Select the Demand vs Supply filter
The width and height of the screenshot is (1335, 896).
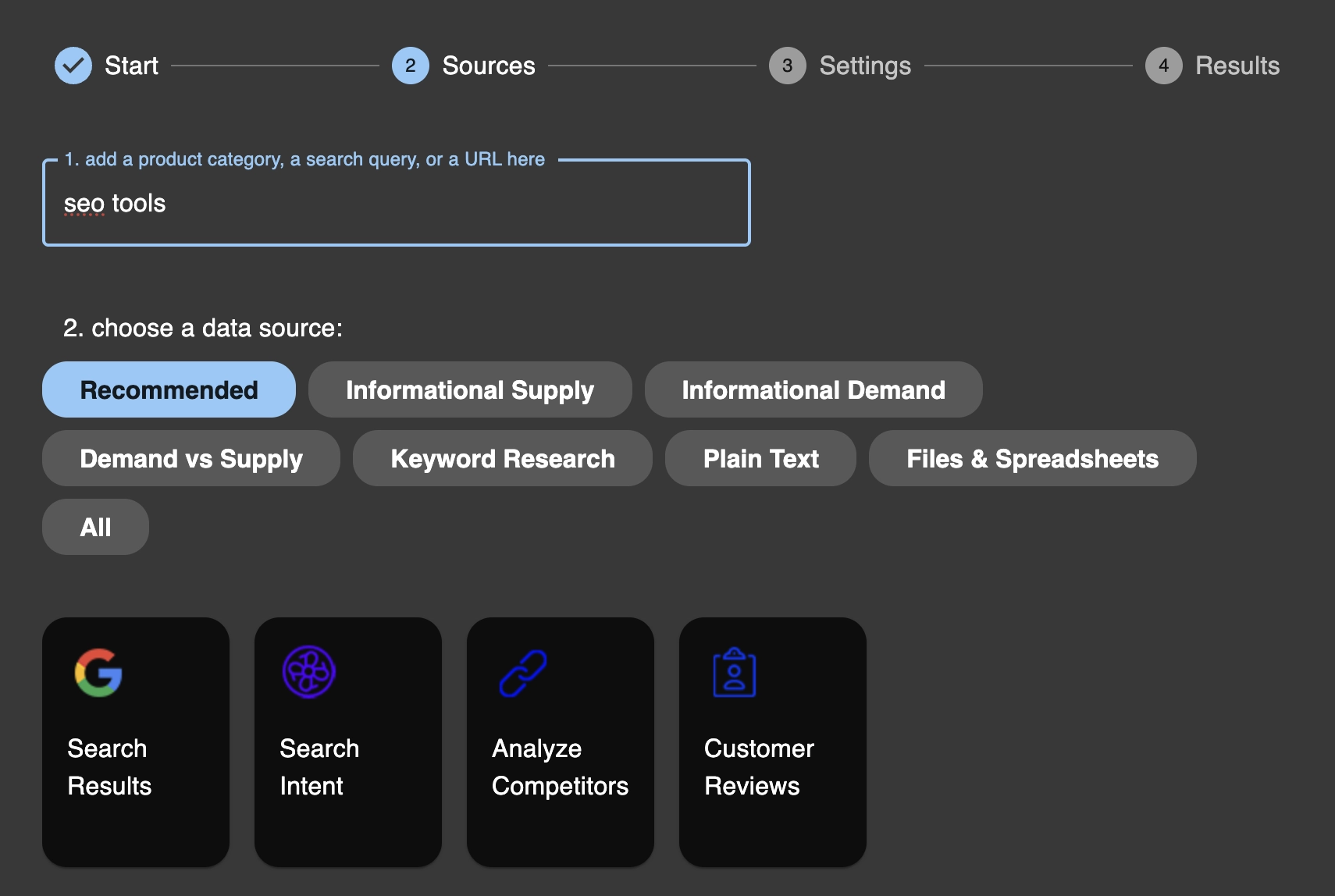pyautogui.click(x=191, y=458)
